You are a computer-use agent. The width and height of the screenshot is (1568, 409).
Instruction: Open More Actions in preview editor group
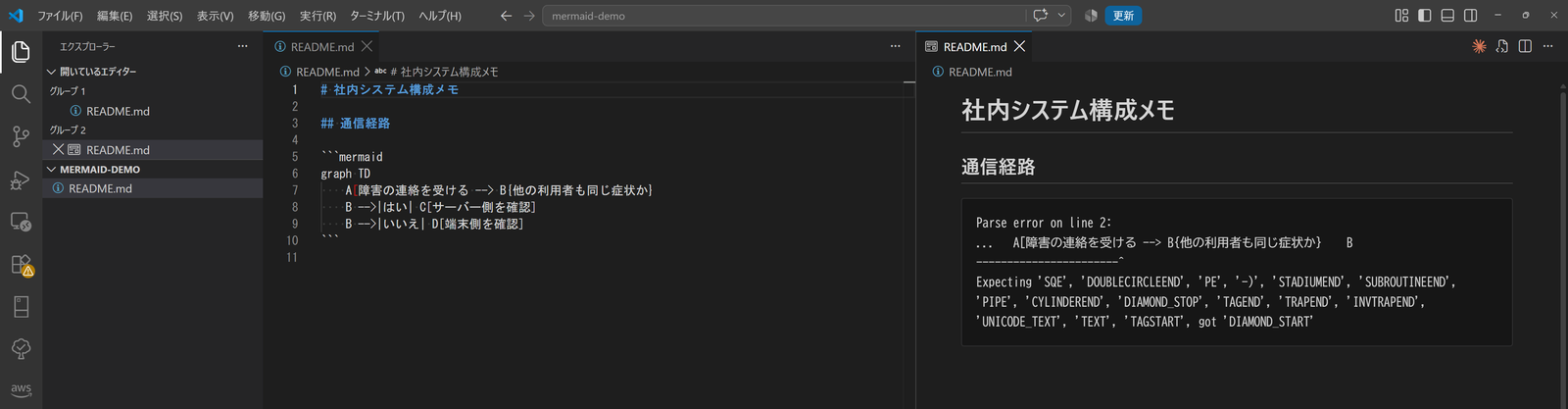pyautogui.click(x=1548, y=46)
